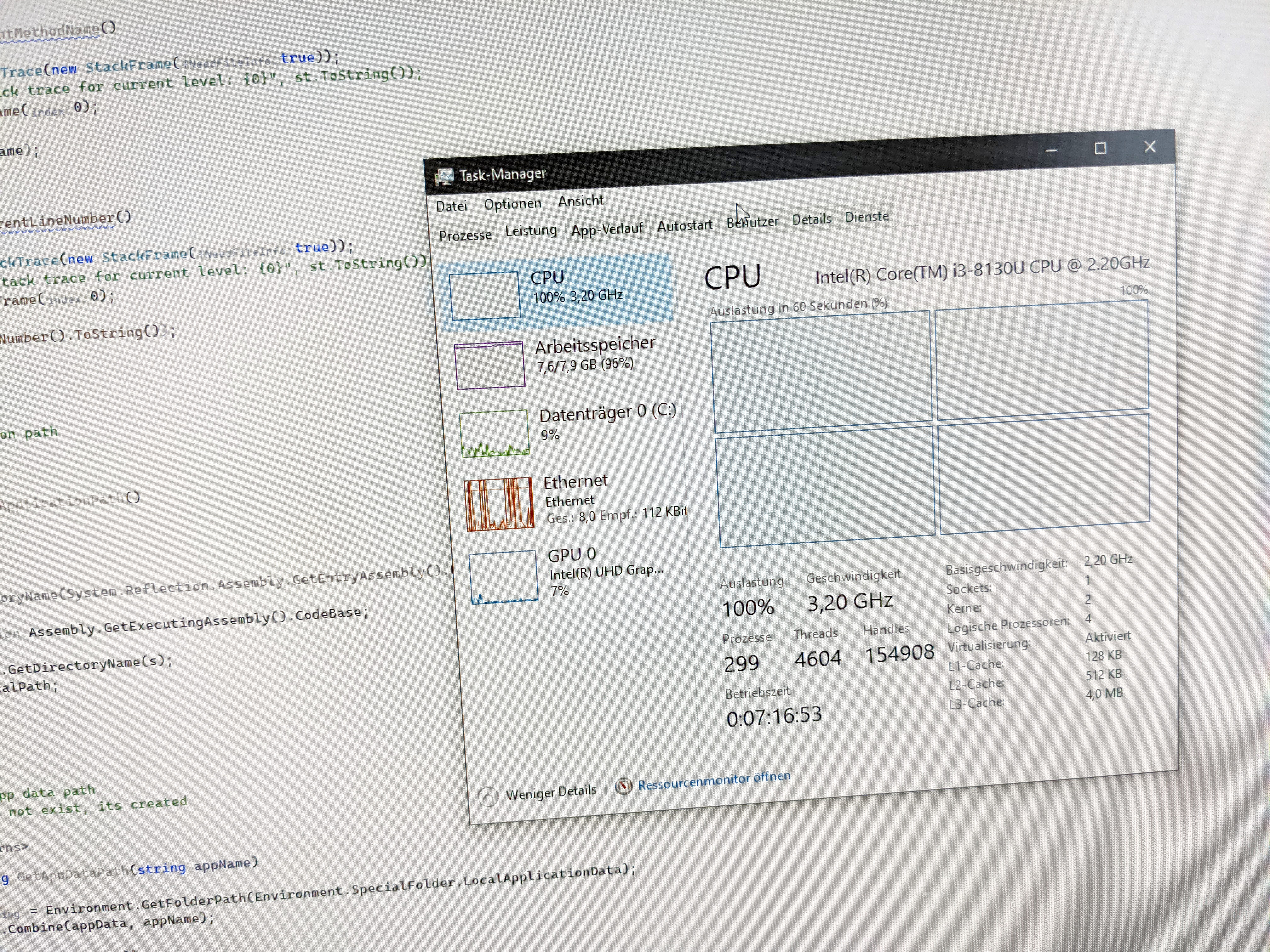Select the Leistung tab
This screenshot has width=1270, height=952.
tap(530, 231)
